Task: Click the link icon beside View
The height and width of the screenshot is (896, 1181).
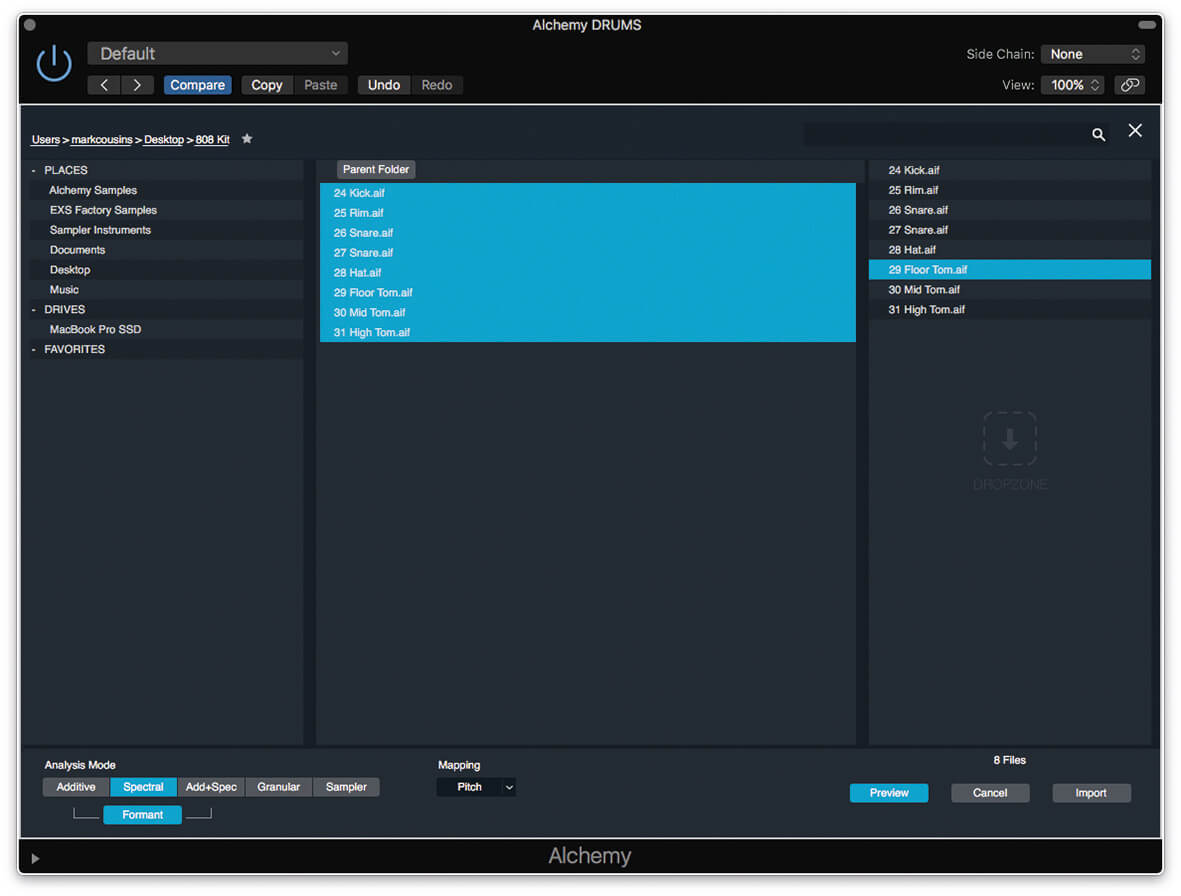Action: 1129,85
